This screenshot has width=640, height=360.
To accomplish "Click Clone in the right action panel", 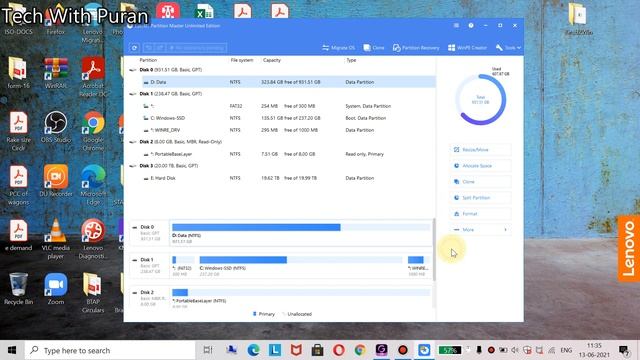I will coord(480,182).
